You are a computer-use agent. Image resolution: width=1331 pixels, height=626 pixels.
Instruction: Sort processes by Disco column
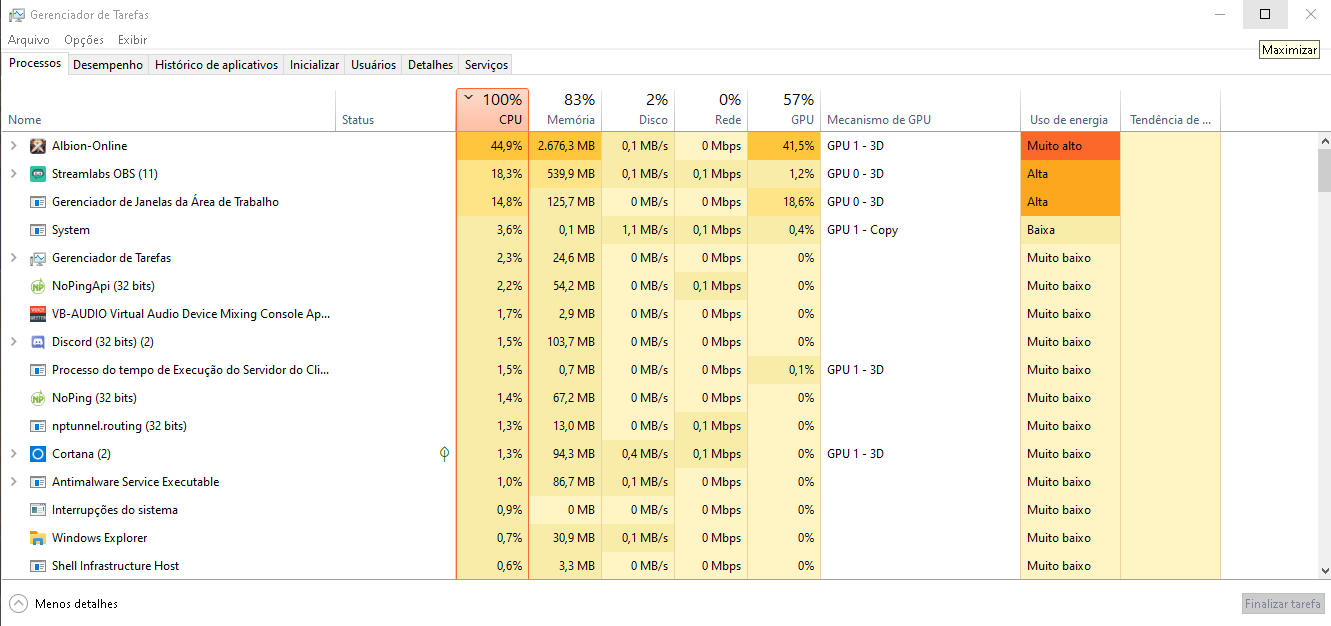pos(638,110)
